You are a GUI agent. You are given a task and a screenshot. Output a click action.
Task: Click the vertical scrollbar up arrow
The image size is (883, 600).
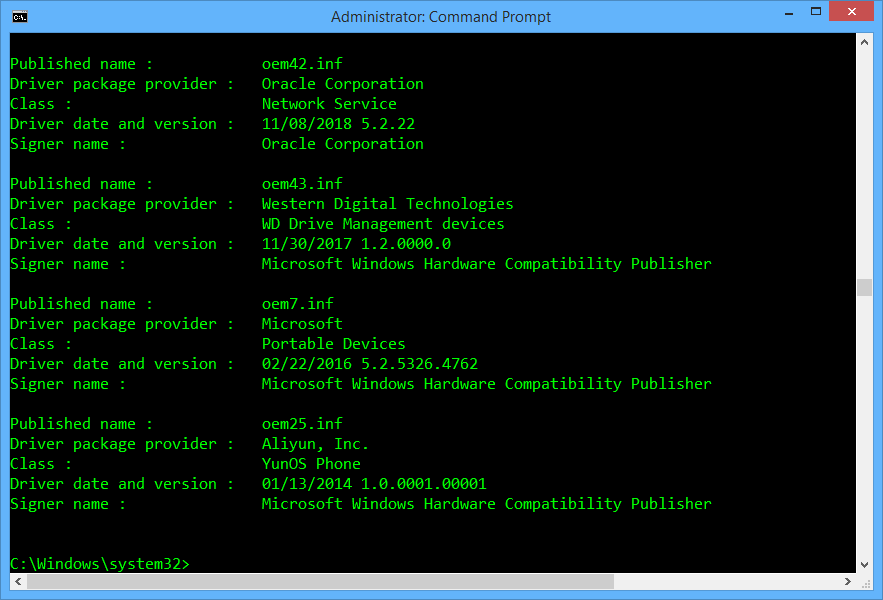click(x=864, y=42)
